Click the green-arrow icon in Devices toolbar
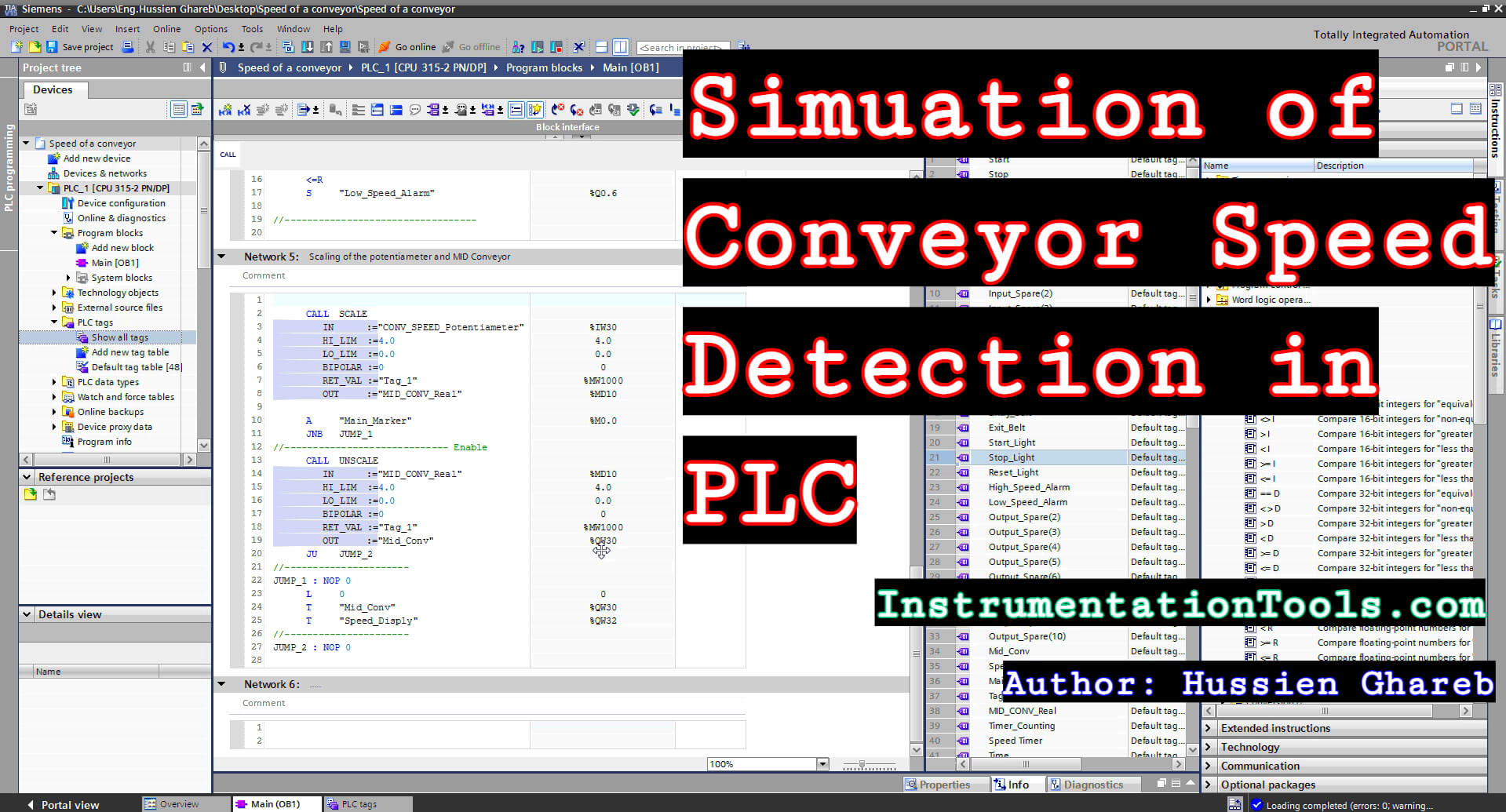Screen dimensions: 1506x812 [x=198, y=109]
